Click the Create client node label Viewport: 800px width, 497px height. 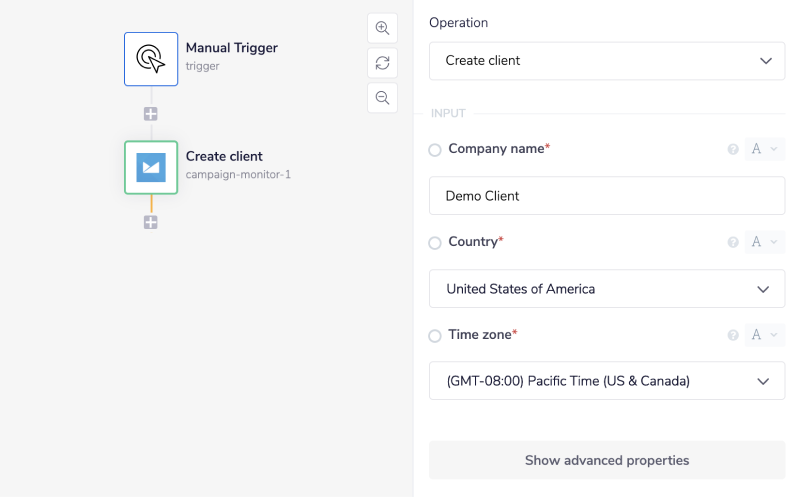(224, 156)
